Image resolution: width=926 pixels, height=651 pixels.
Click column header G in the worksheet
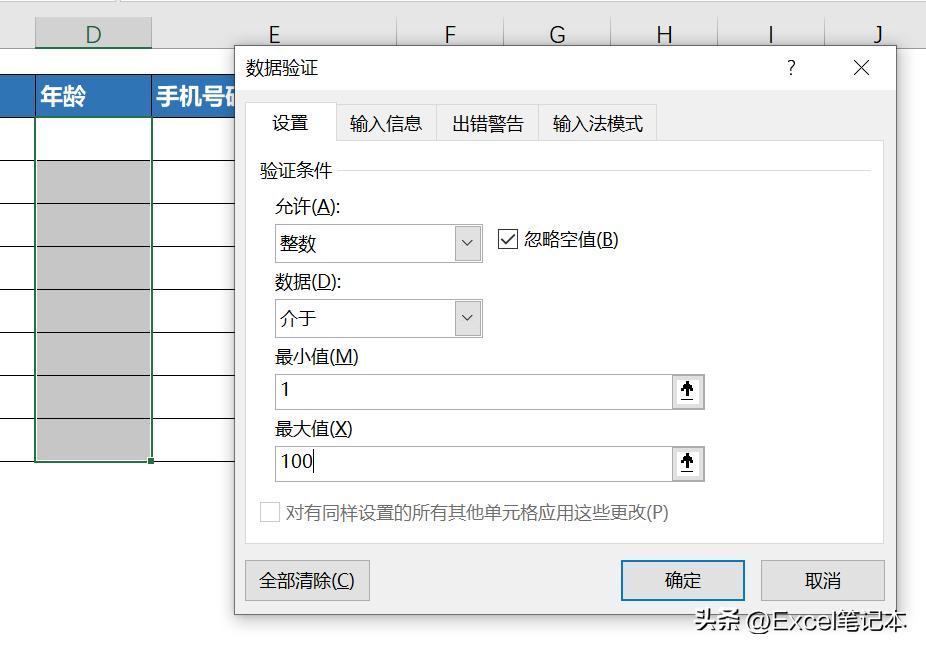(556, 33)
